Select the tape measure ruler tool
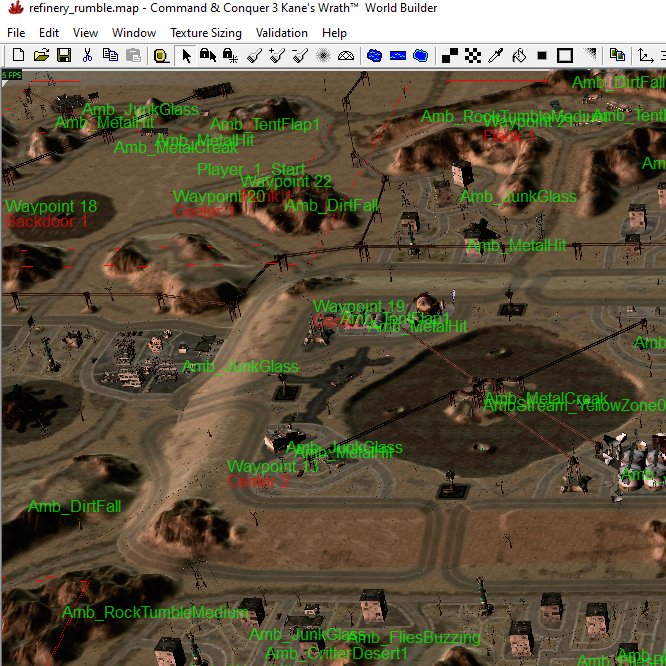This screenshot has width=666, height=666. coord(161,56)
